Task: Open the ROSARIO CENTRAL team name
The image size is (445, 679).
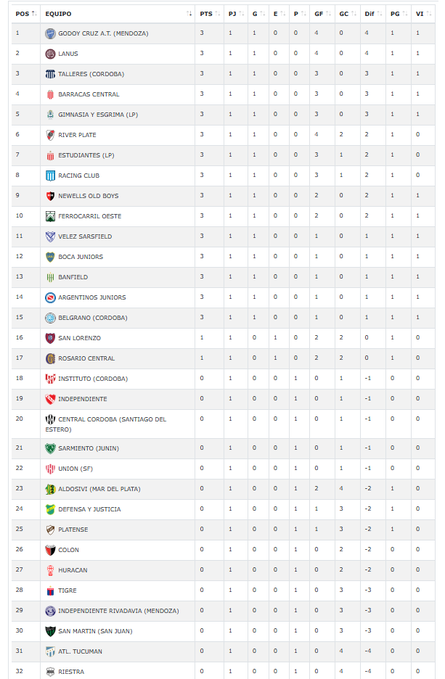Action: pyautogui.click(x=87, y=358)
